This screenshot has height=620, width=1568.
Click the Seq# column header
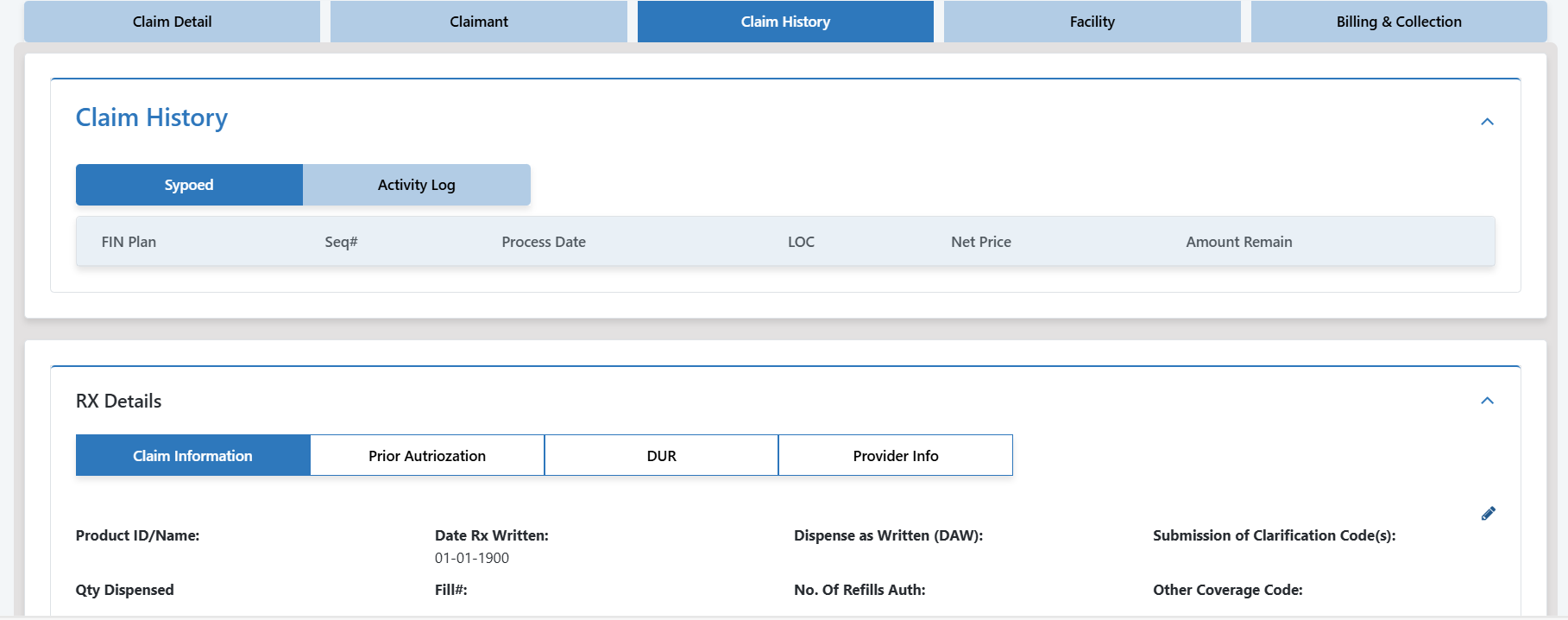click(x=341, y=242)
